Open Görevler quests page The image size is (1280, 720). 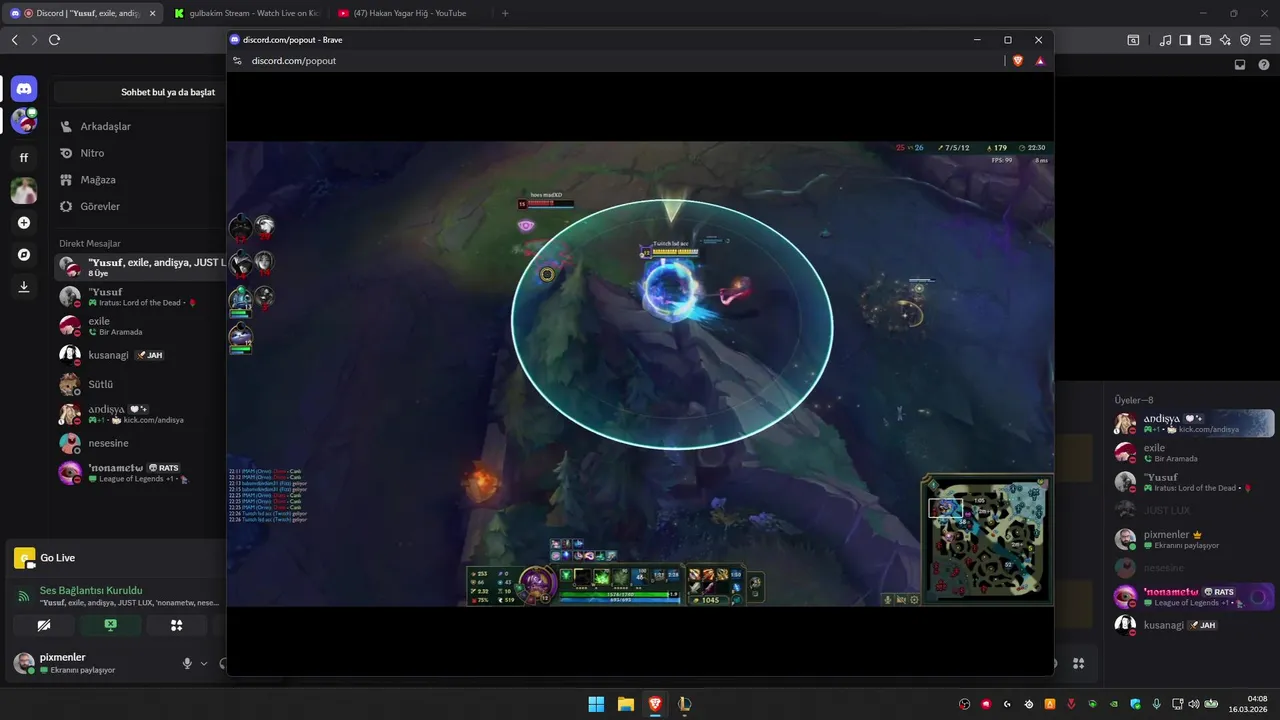pos(140,206)
